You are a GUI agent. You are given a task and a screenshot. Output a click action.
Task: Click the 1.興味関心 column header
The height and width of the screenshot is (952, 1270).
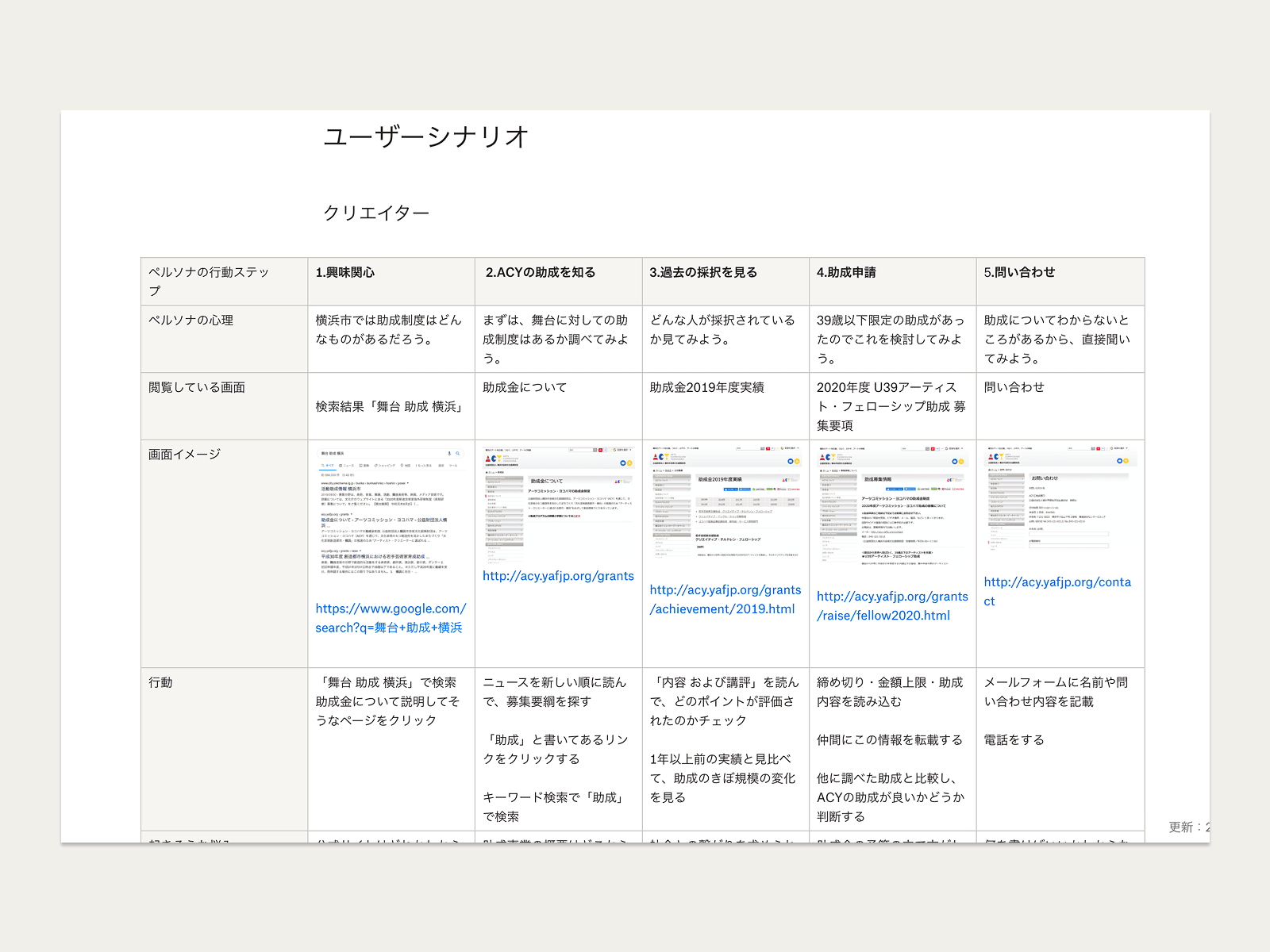(x=391, y=282)
